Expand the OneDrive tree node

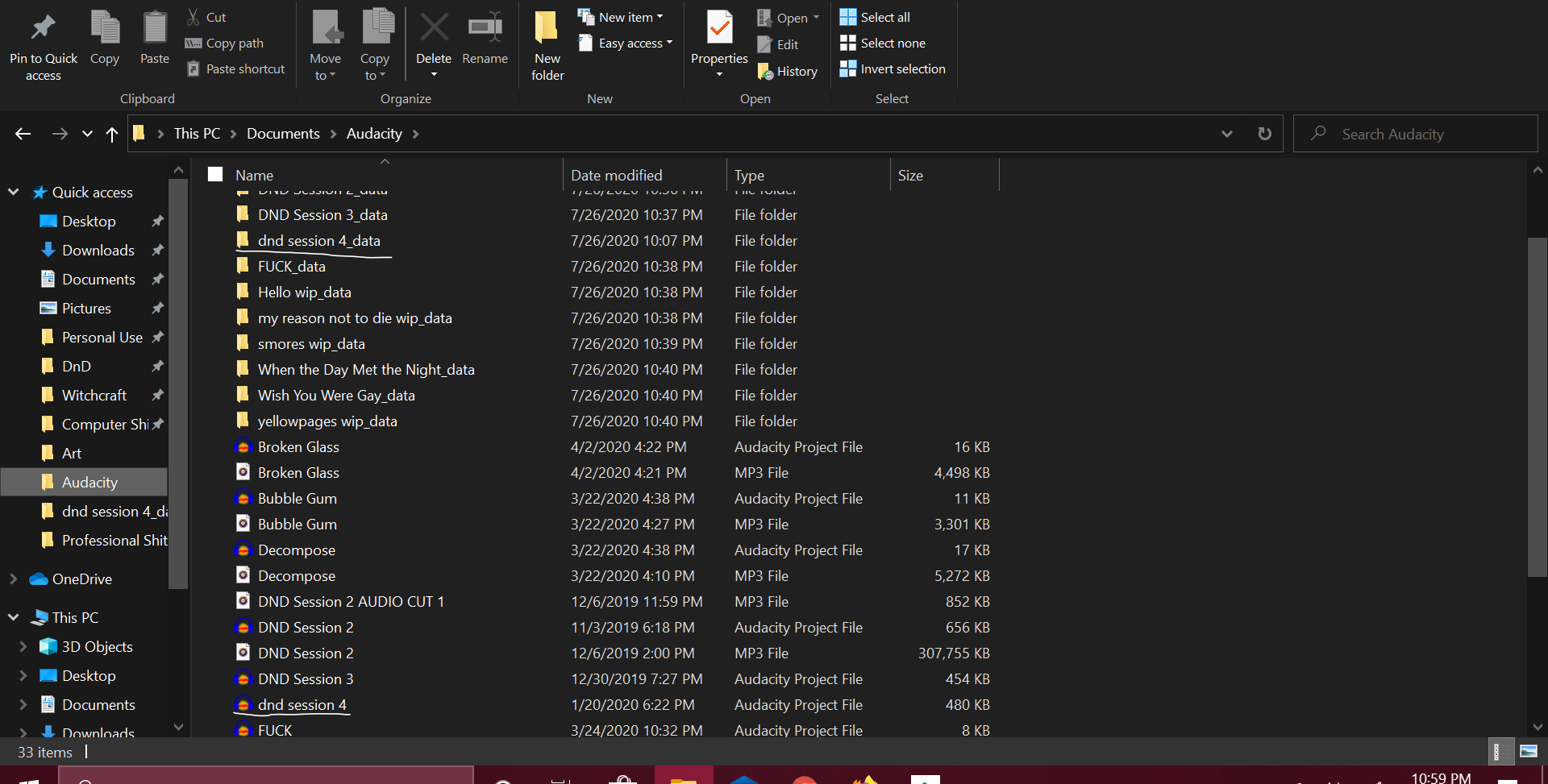click(x=13, y=579)
